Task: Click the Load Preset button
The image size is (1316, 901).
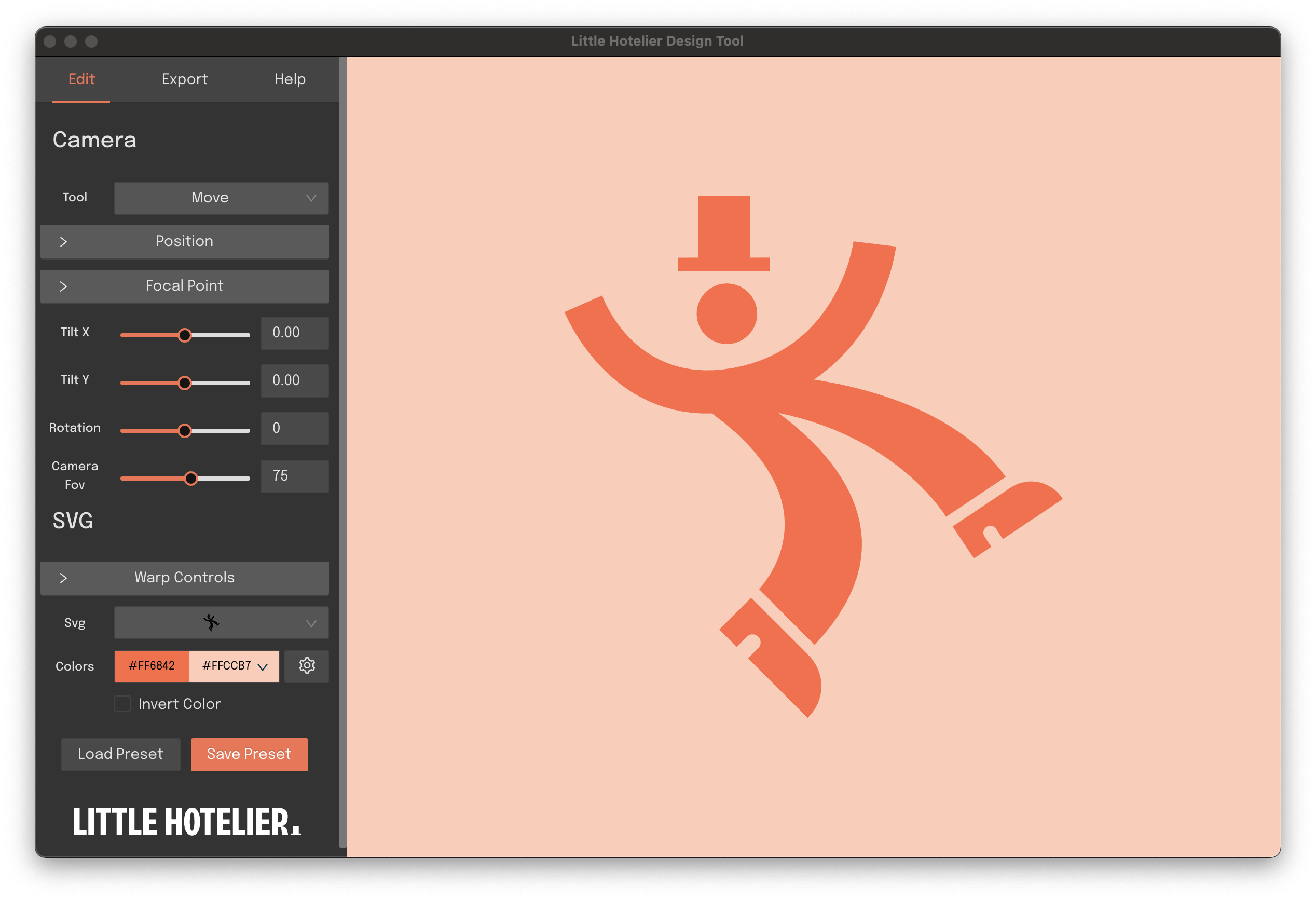Action: [x=120, y=754]
